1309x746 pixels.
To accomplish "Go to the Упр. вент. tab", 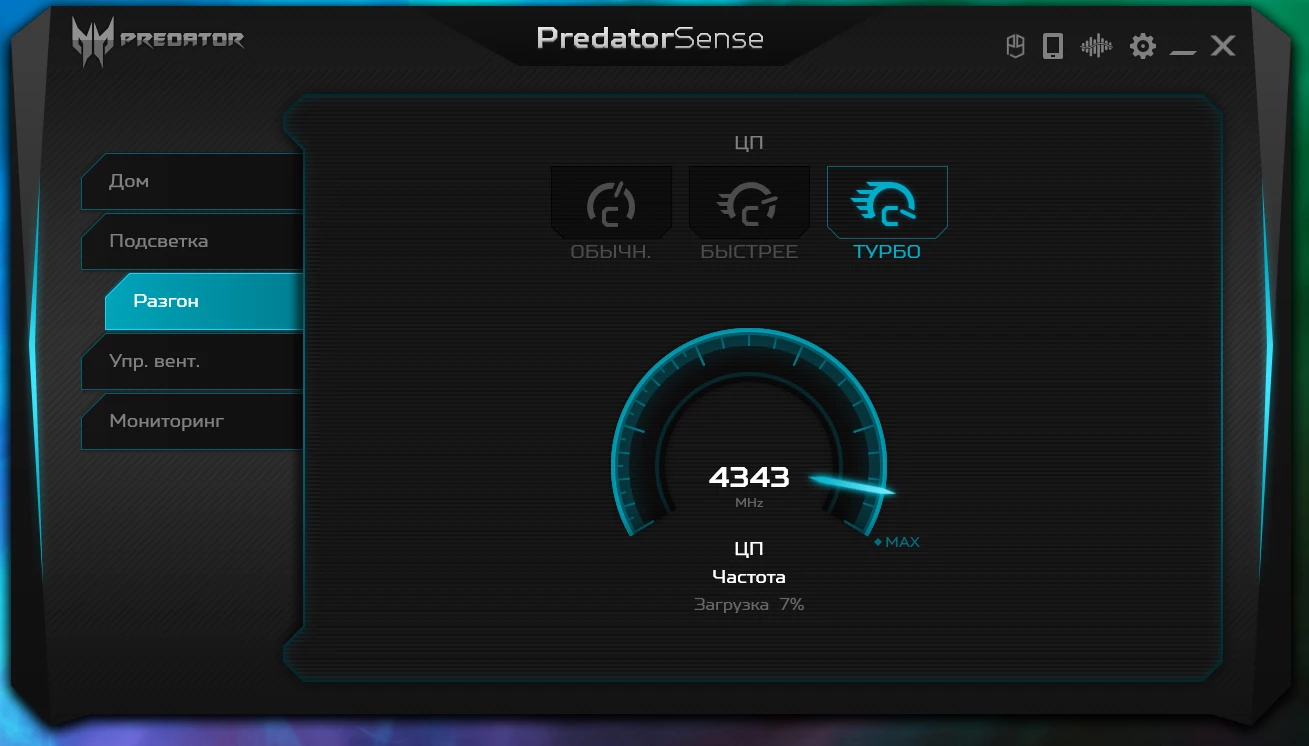I will click(192, 362).
